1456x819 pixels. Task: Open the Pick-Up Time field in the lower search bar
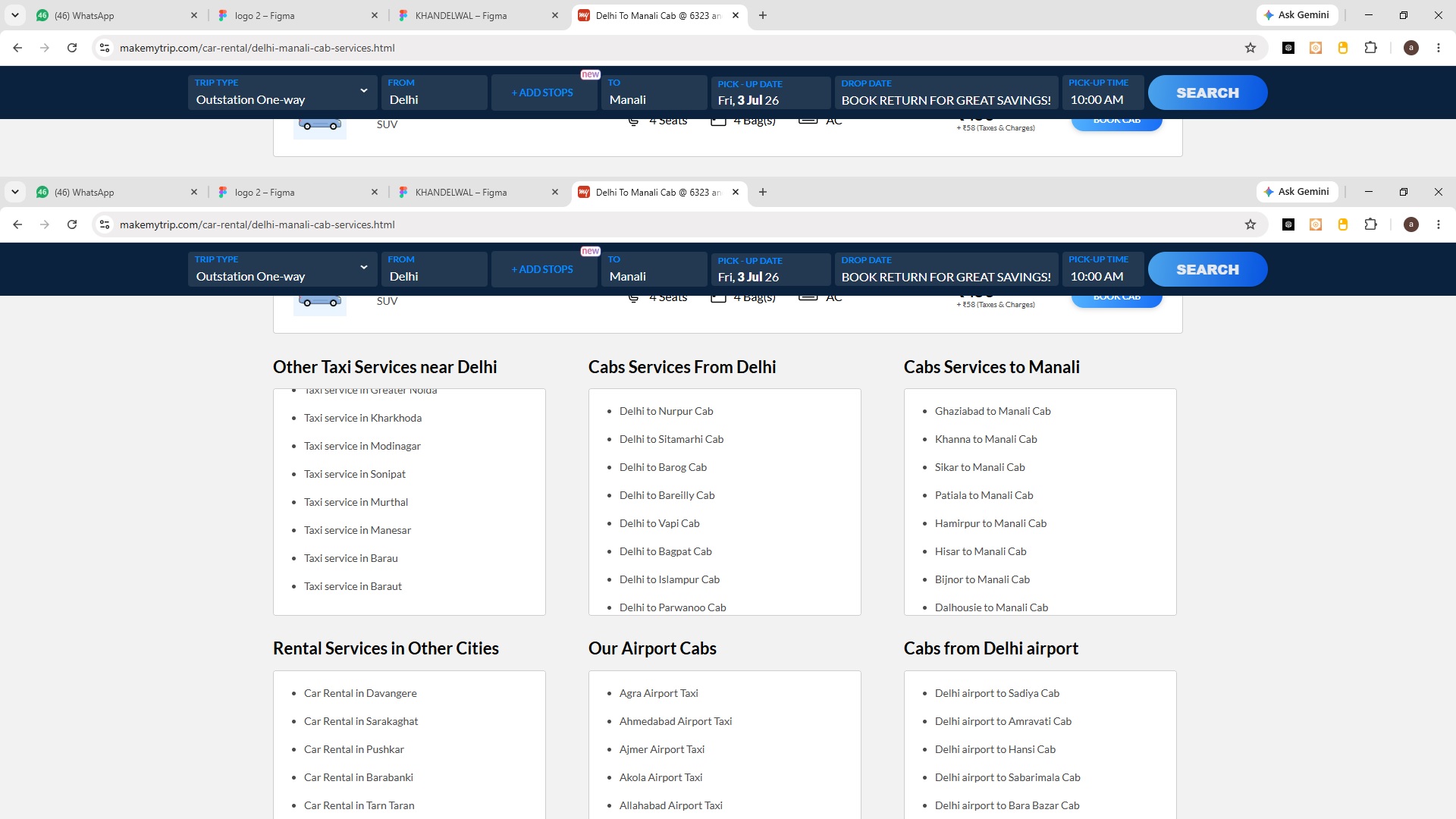(1103, 269)
